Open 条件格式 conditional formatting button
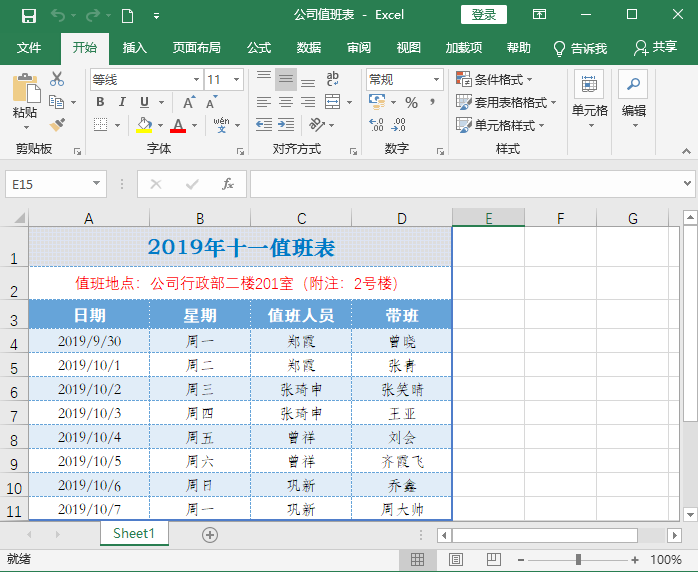Image resolution: width=698 pixels, height=572 pixels. pyautogui.click(x=494, y=79)
